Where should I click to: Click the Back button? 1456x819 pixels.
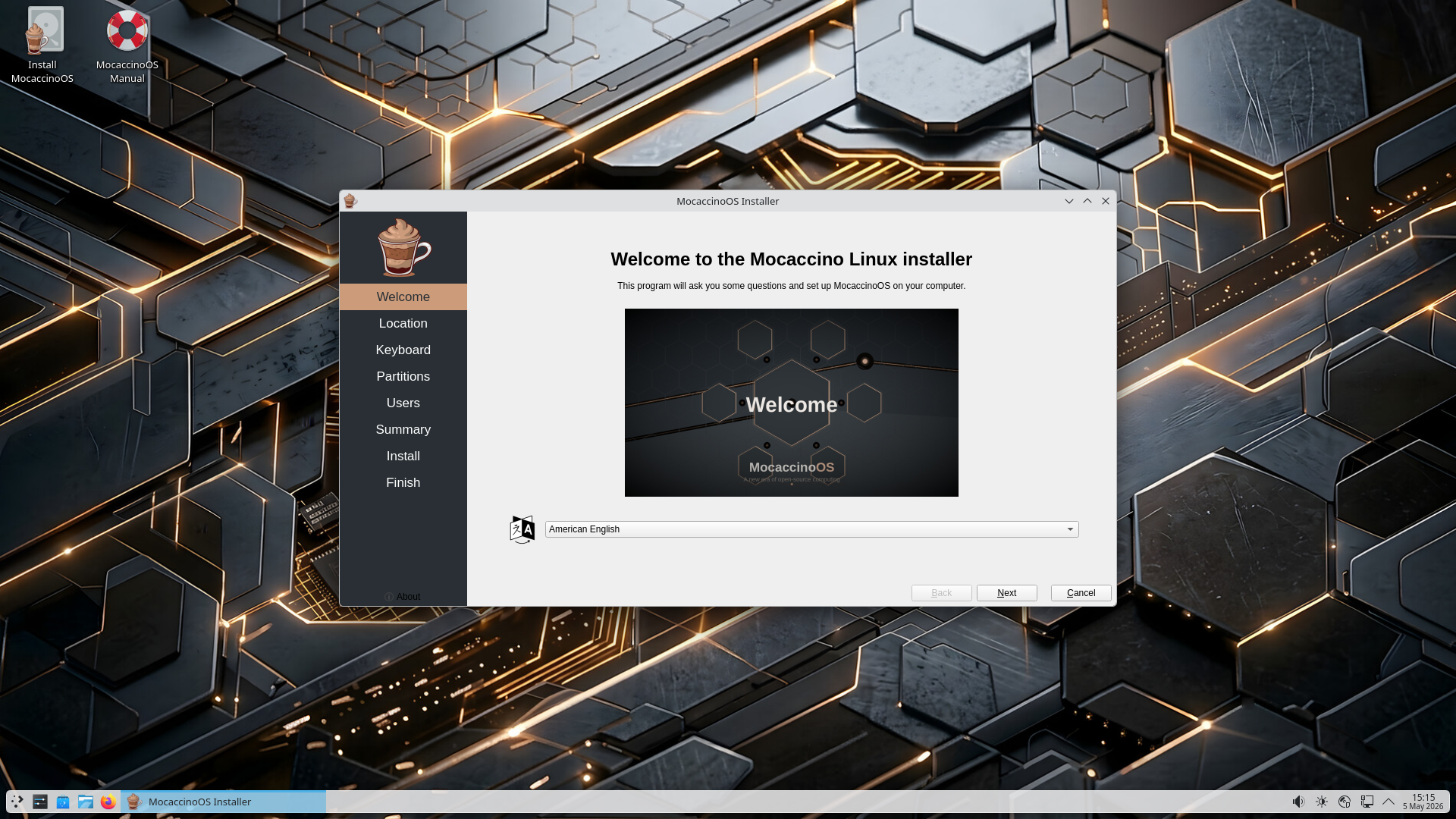pyautogui.click(x=941, y=593)
